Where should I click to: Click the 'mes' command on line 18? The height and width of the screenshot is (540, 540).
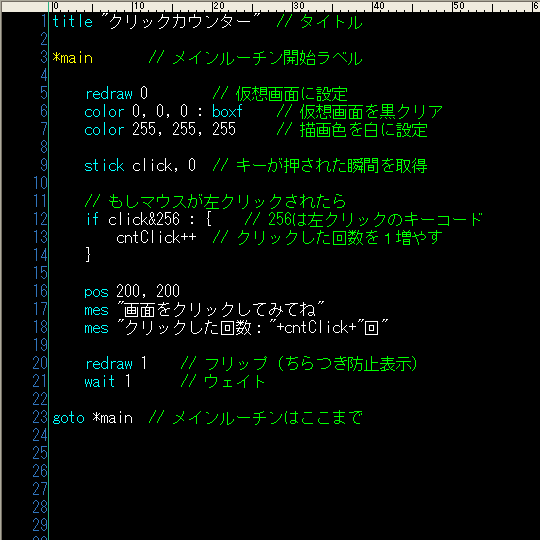(x=96, y=328)
